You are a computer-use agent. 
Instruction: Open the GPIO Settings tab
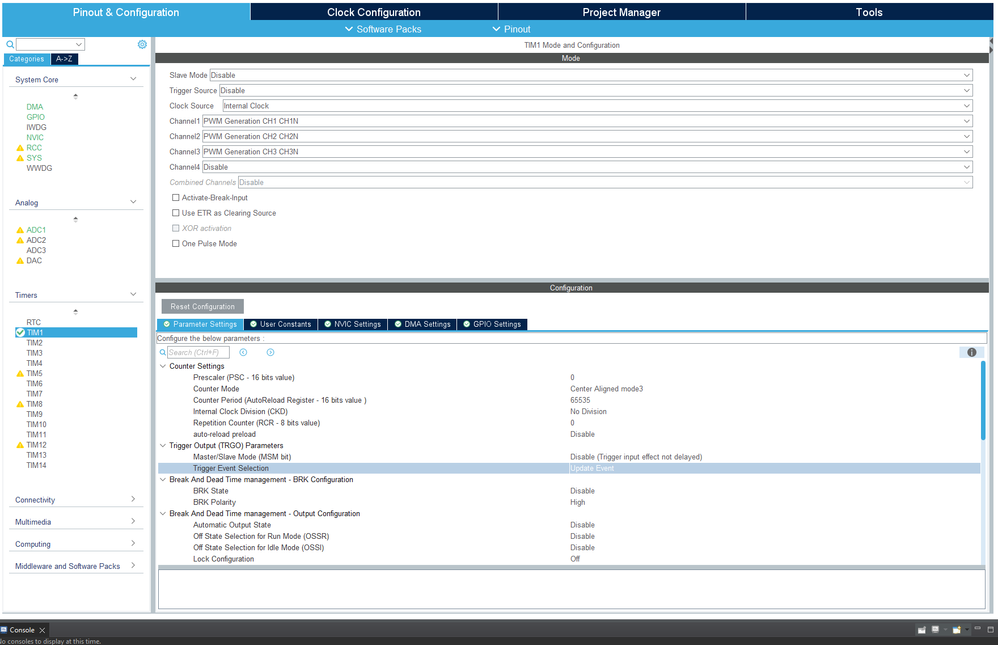click(492, 324)
